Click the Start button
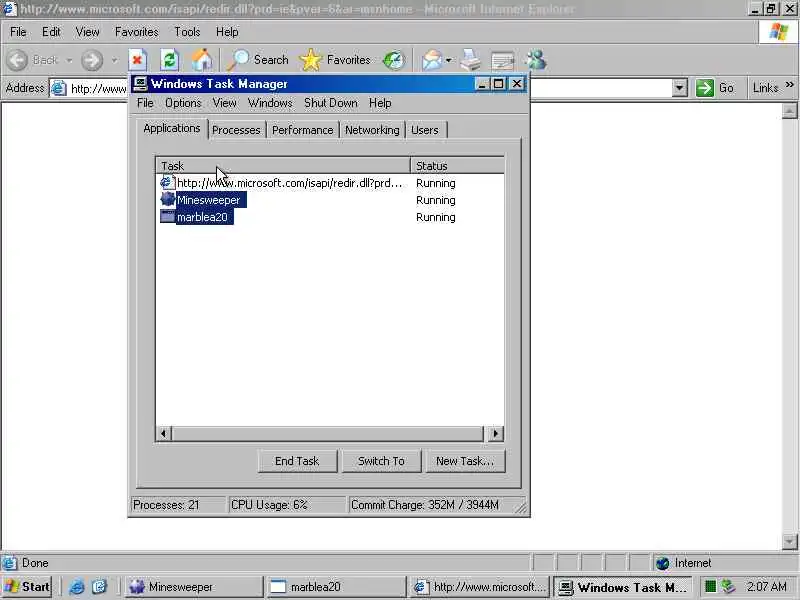This screenshot has height=600, width=800. [x=28, y=587]
